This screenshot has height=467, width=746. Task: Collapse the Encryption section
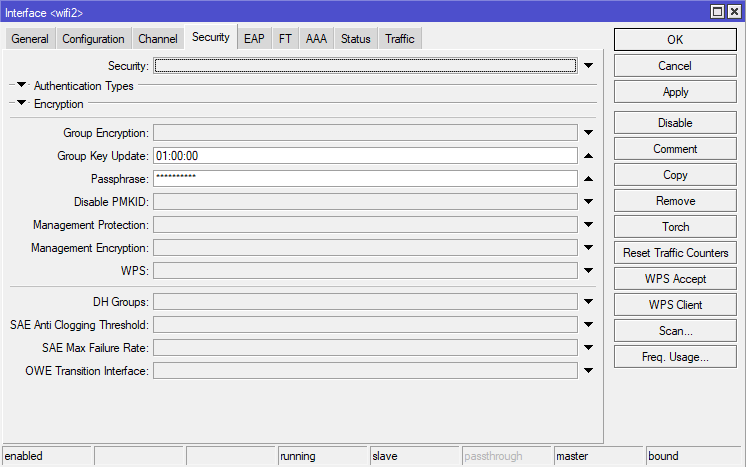(21, 104)
